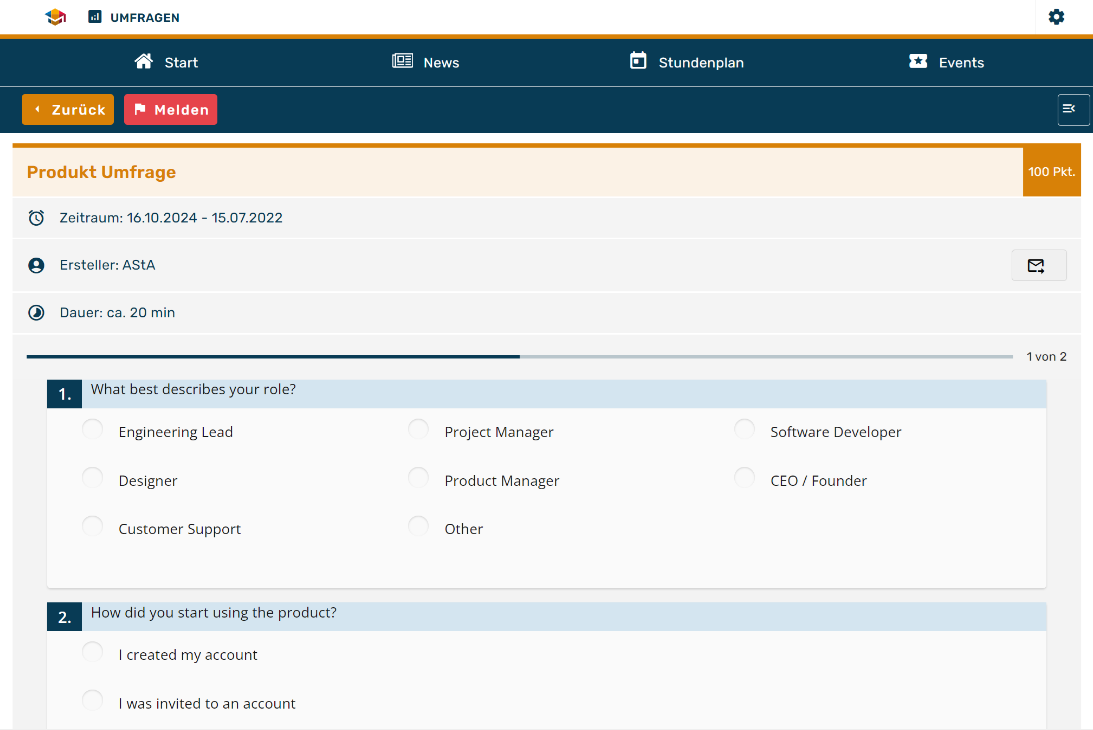The image size is (1093, 730).
Task: Choose Other as your role
Action: (418, 525)
